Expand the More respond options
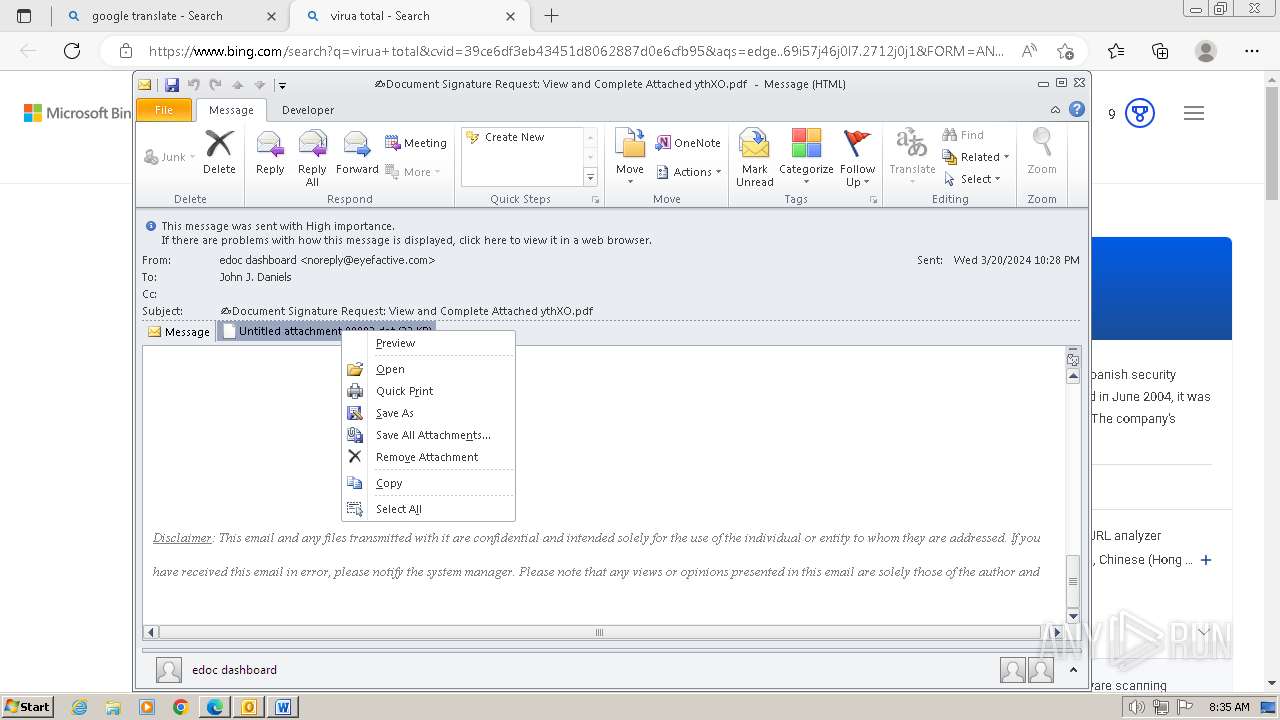 click(x=414, y=172)
